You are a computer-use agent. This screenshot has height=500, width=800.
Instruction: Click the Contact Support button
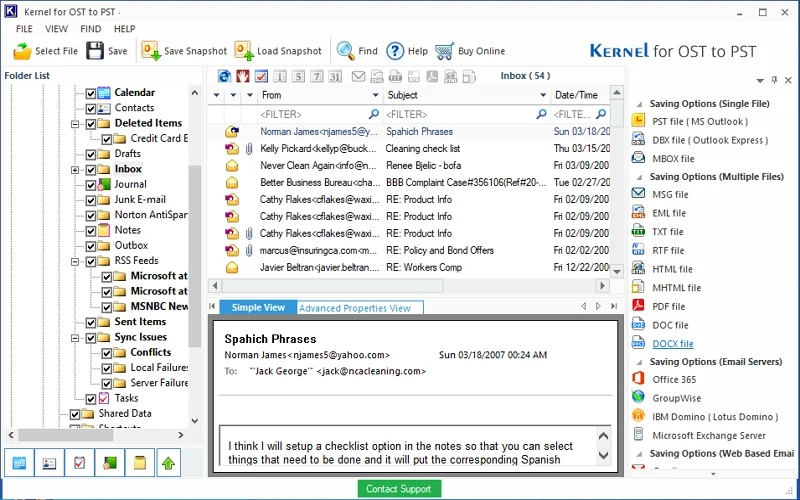pyautogui.click(x=398, y=489)
